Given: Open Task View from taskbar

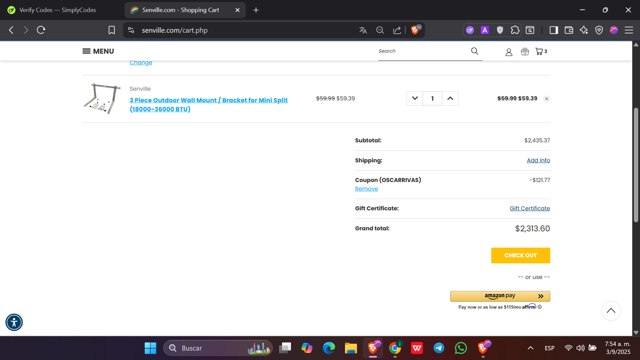Looking at the screenshot, I should click(285, 348).
